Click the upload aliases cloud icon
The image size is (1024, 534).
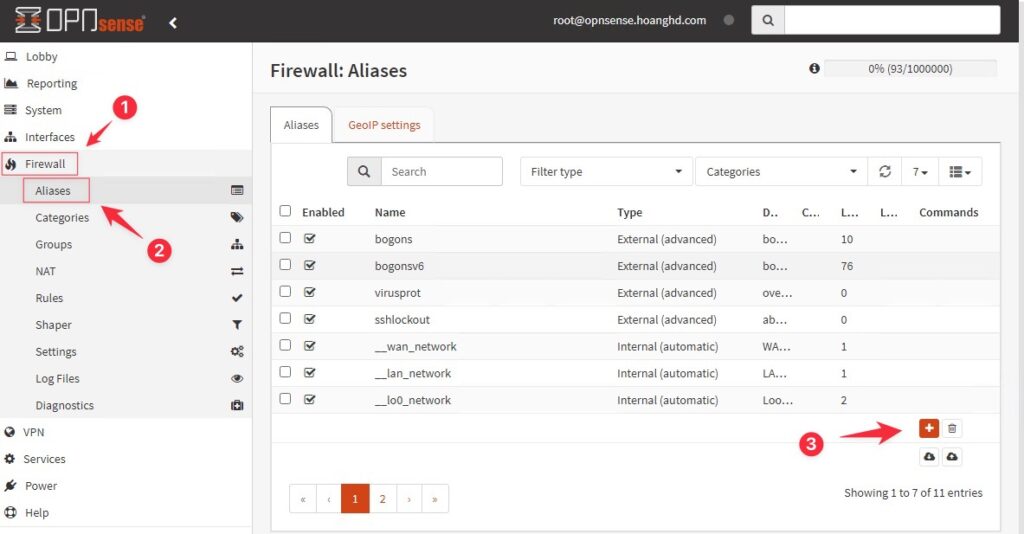[x=952, y=456]
